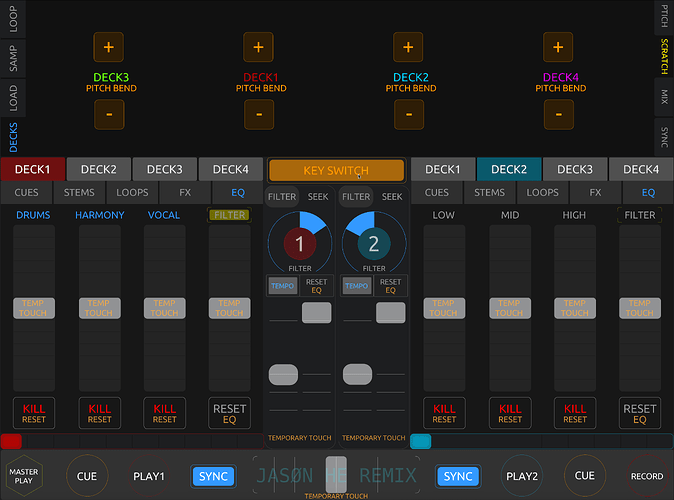Viewport: 674px width, 500px height.
Task: Toggle TEMPO under the deck 1 knob
Action: tap(282, 285)
